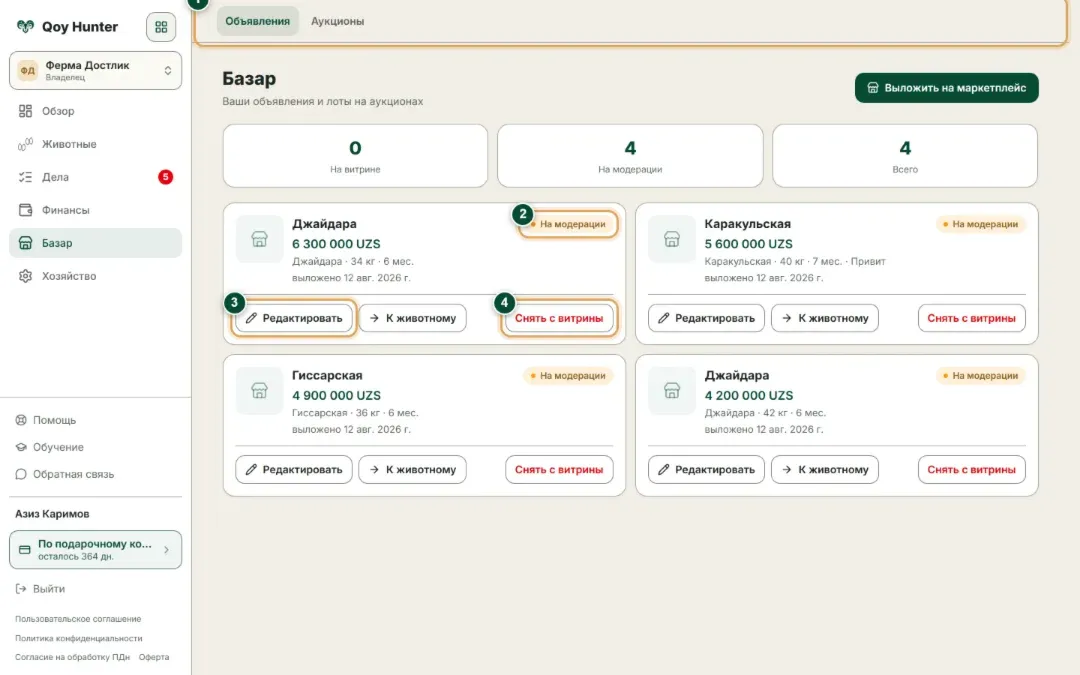1080x675 pixels.
Task: Click the Базар page heading
Action: pyautogui.click(x=249, y=79)
